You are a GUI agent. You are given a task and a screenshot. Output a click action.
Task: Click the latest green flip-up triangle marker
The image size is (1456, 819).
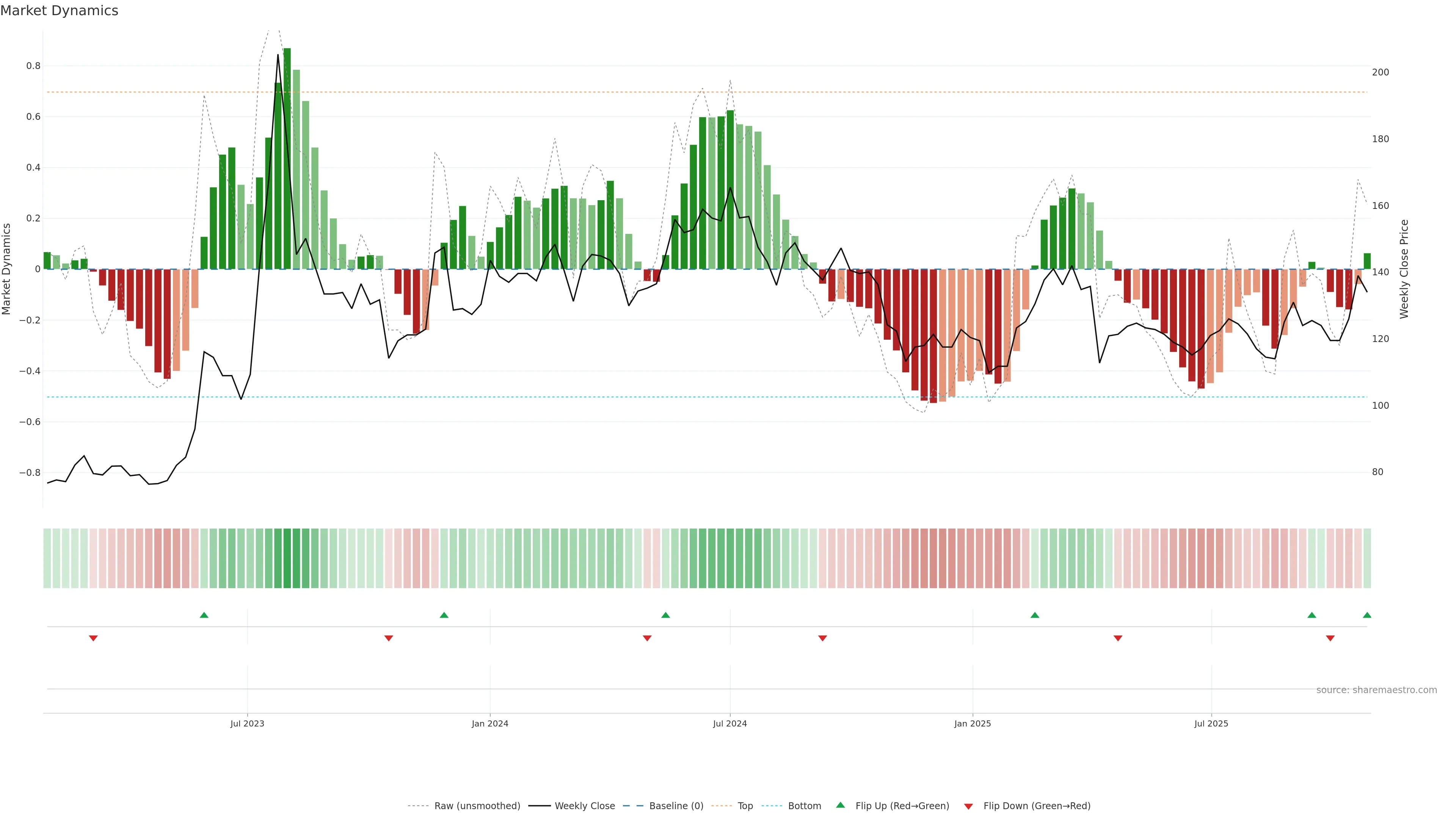coord(1367,615)
